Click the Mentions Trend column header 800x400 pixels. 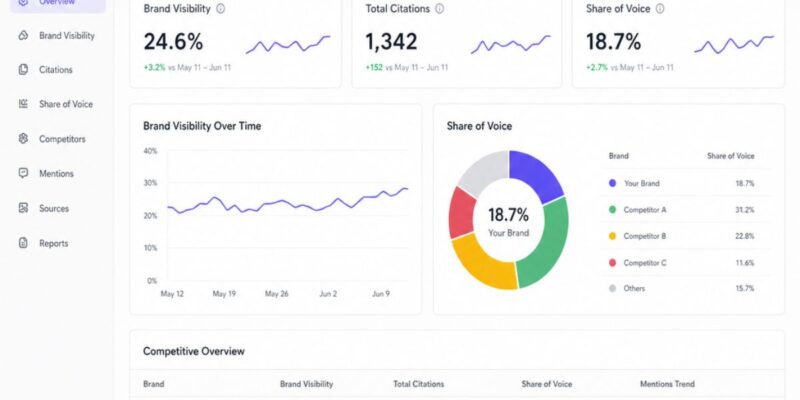pyautogui.click(x=667, y=384)
